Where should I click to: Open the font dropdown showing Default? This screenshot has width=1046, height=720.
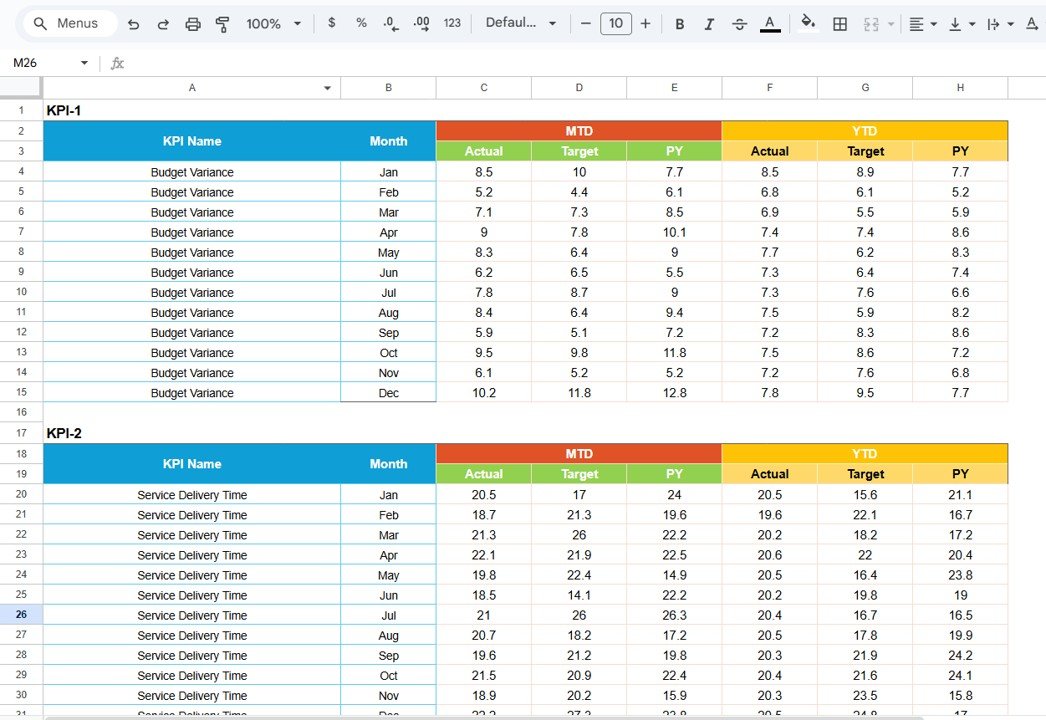tap(519, 23)
